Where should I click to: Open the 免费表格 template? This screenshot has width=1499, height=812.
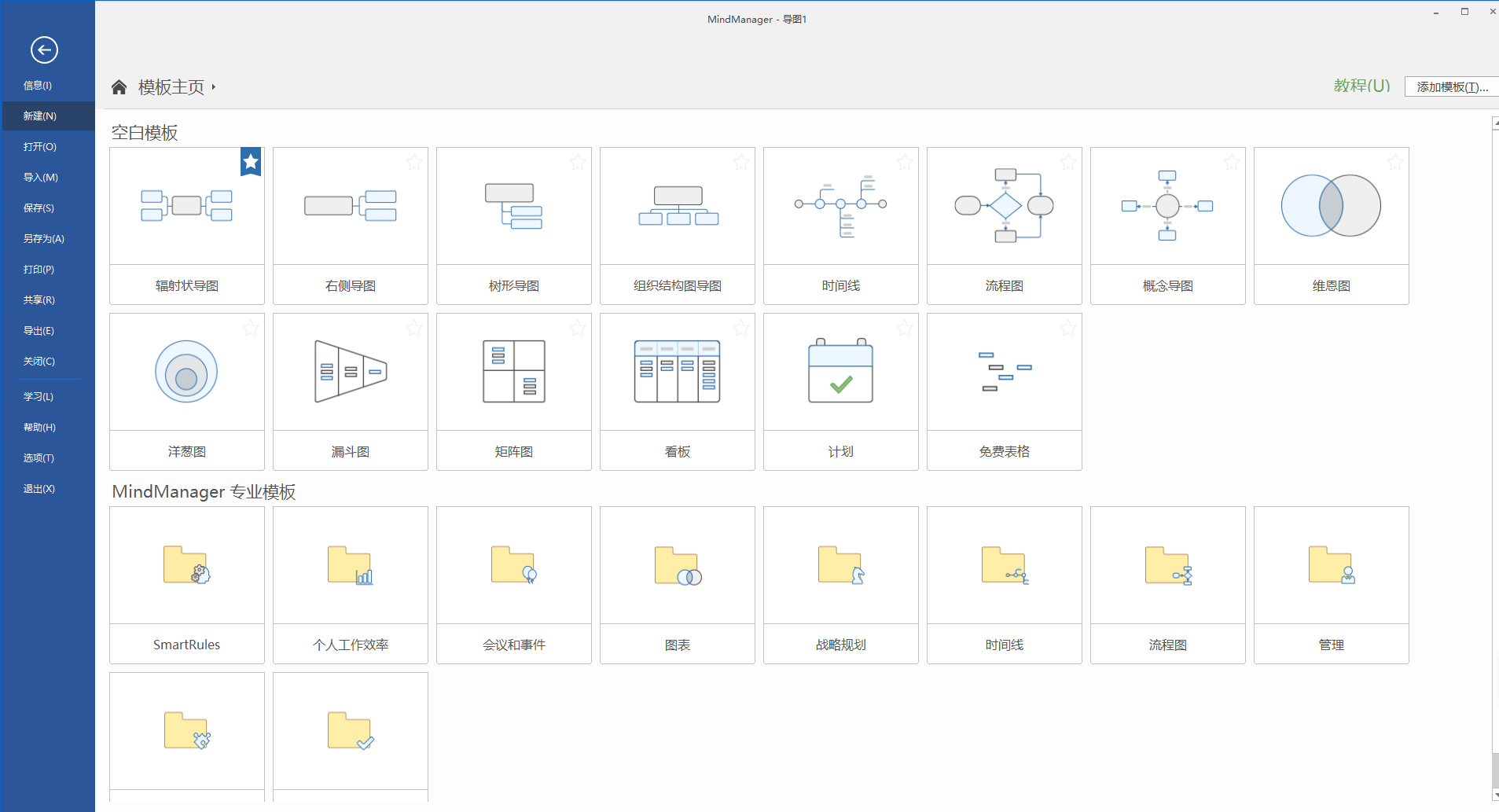pos(1005,391)
